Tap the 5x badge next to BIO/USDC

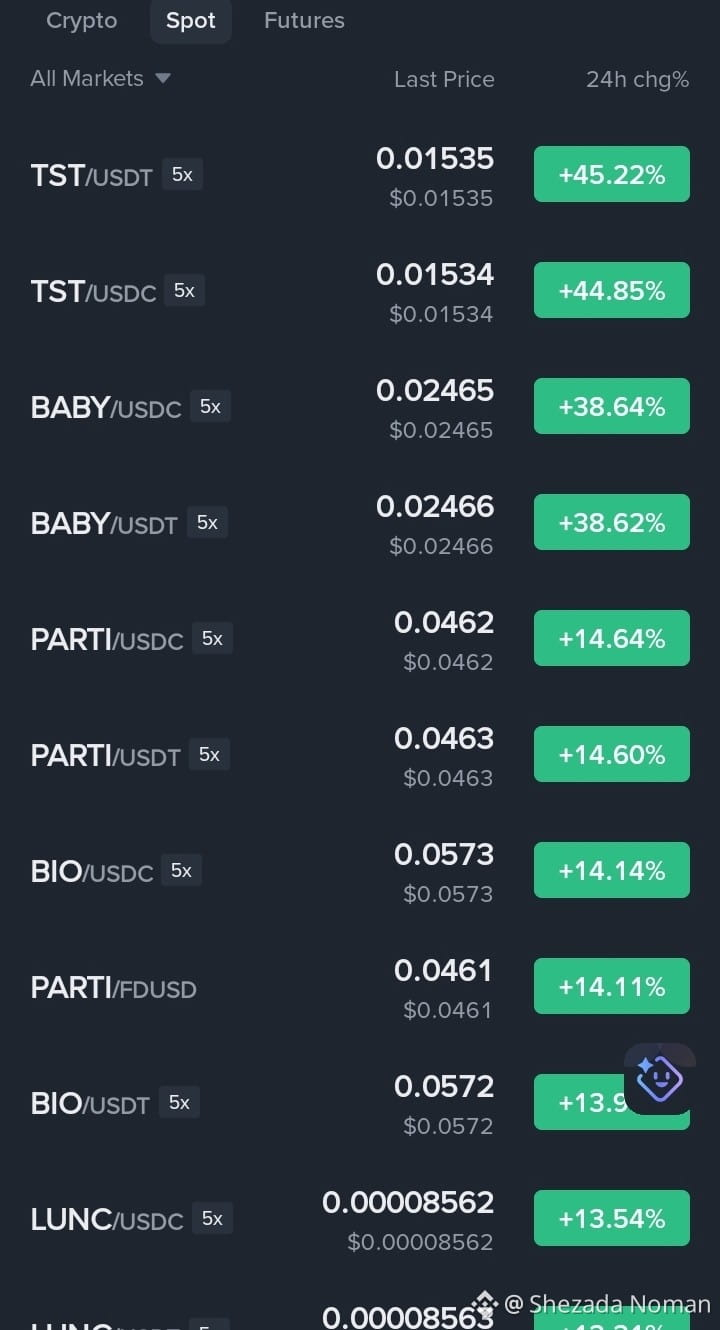pos(181,870)
